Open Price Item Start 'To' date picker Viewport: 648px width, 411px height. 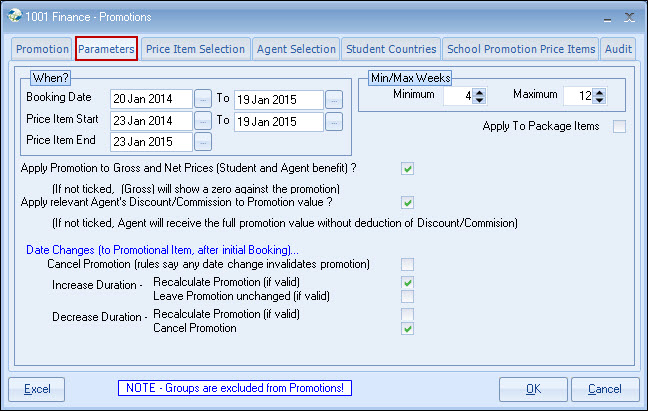333,121
